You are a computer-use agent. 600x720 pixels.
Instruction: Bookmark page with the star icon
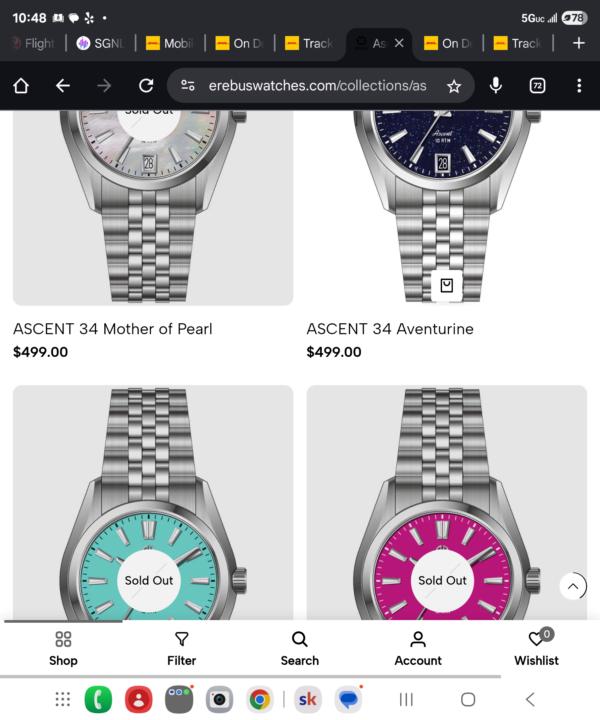454,86
